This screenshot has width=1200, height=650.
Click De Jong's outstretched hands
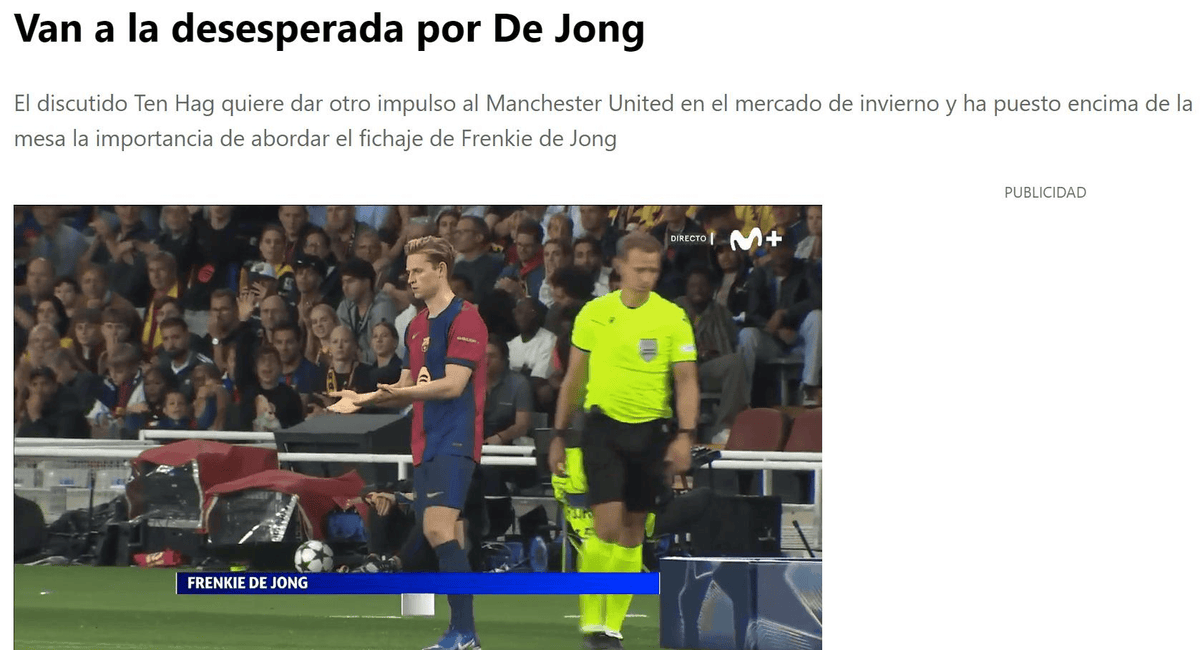[360, 396]
